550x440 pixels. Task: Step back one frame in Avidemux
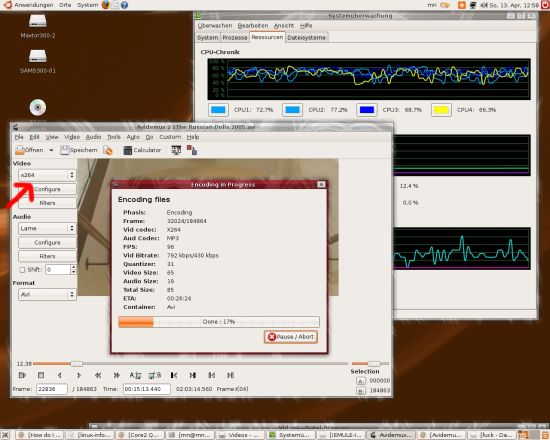click(x=60, y=375)
